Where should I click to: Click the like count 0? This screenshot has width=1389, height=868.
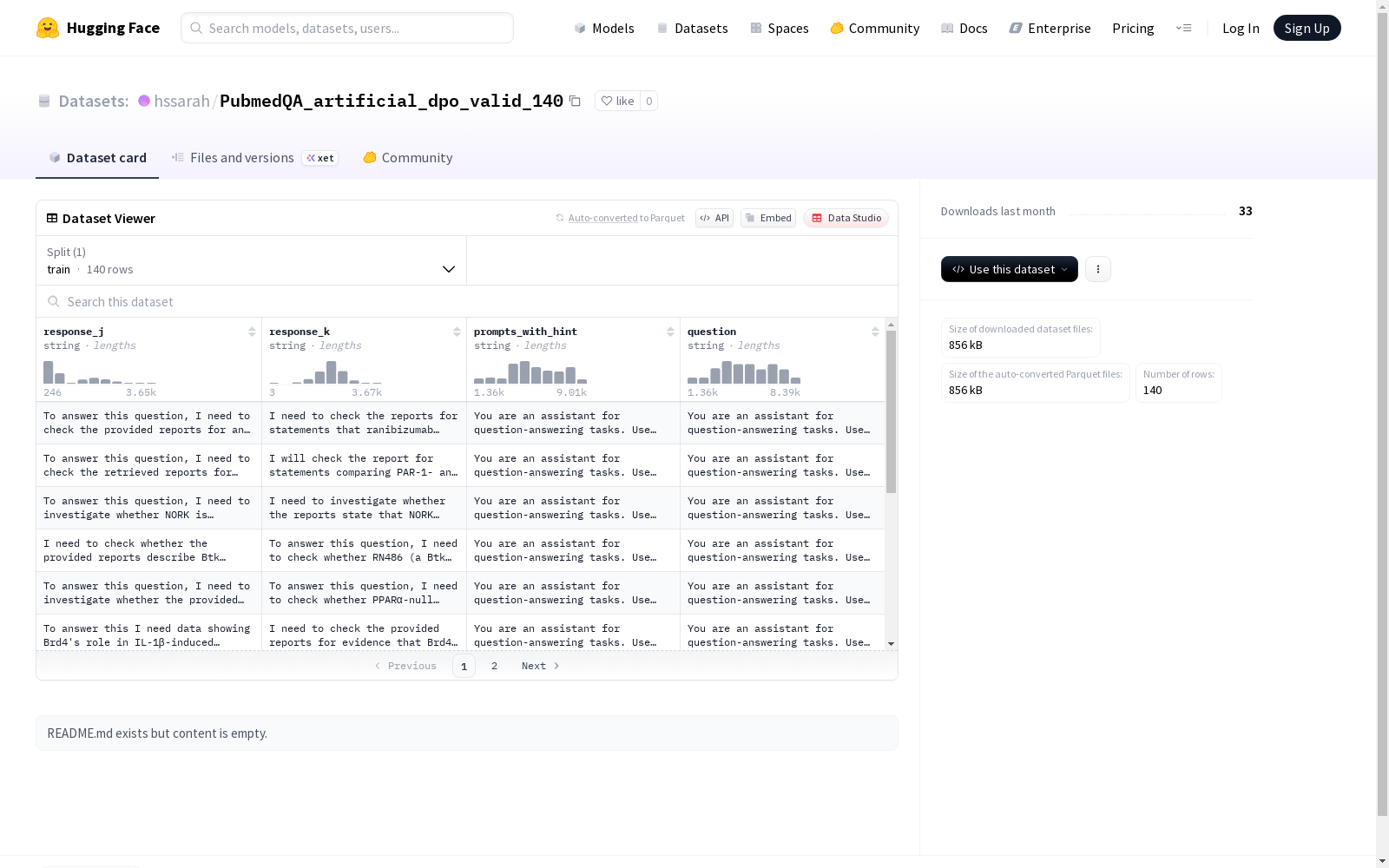(648, 101)
